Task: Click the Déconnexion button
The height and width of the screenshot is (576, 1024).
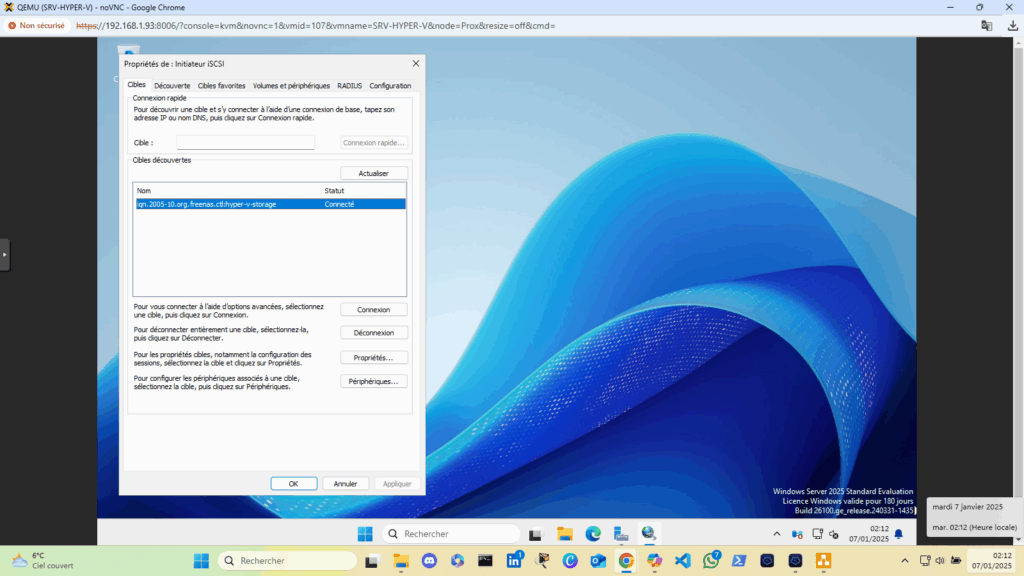Action: 374,333
